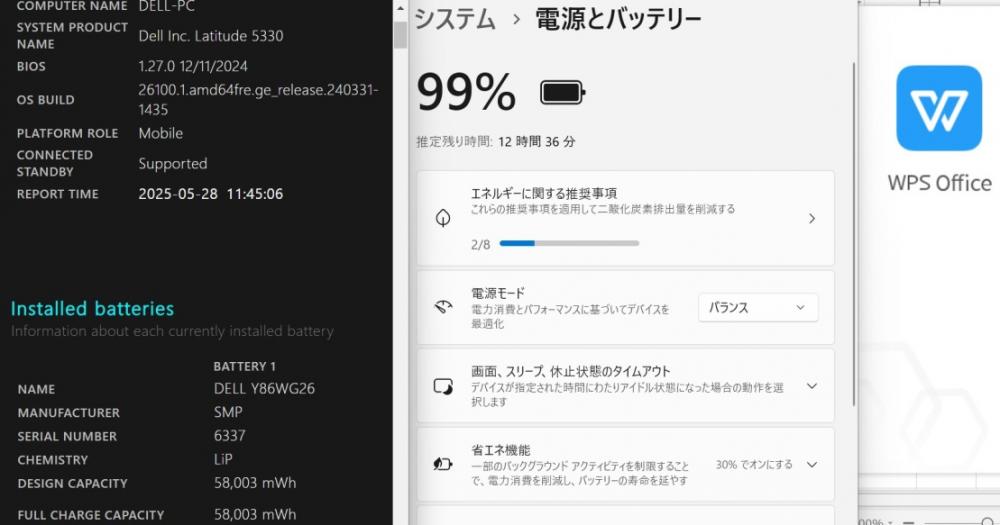Click the battery name DELL Y86WG26

[264, 388]
